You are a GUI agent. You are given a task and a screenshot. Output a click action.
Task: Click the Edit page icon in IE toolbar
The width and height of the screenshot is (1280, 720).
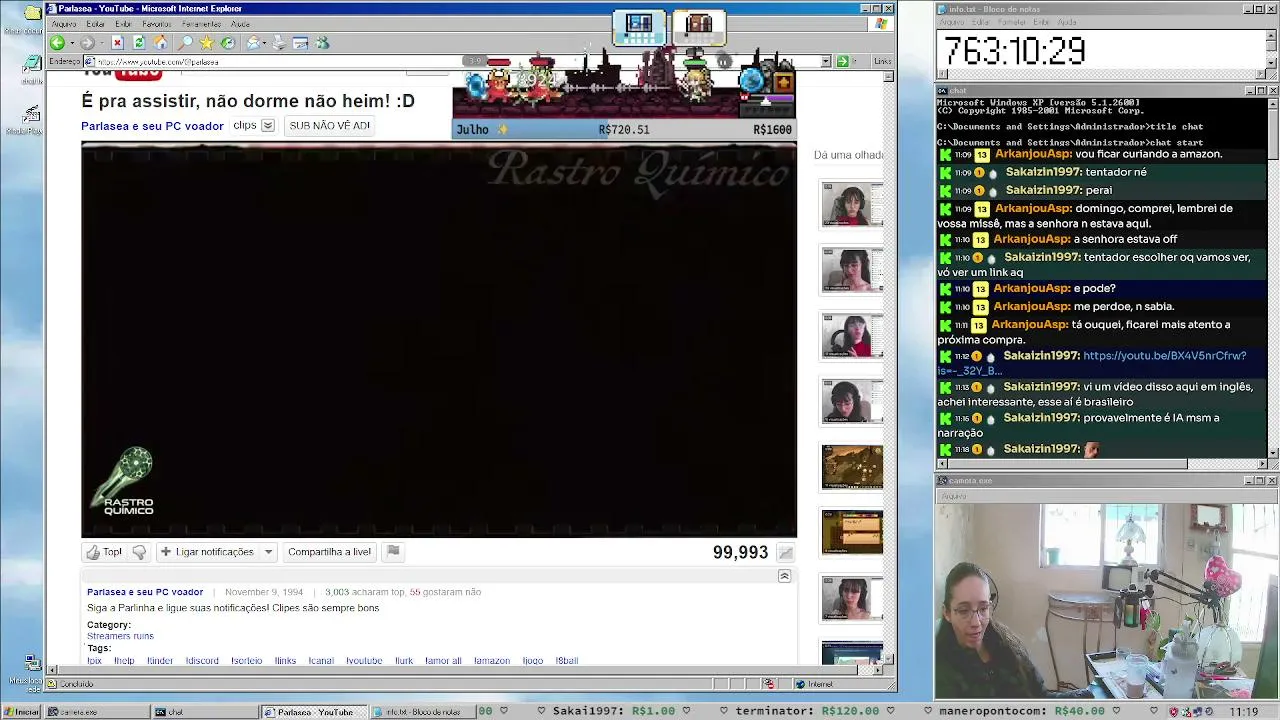pos(300,43)
